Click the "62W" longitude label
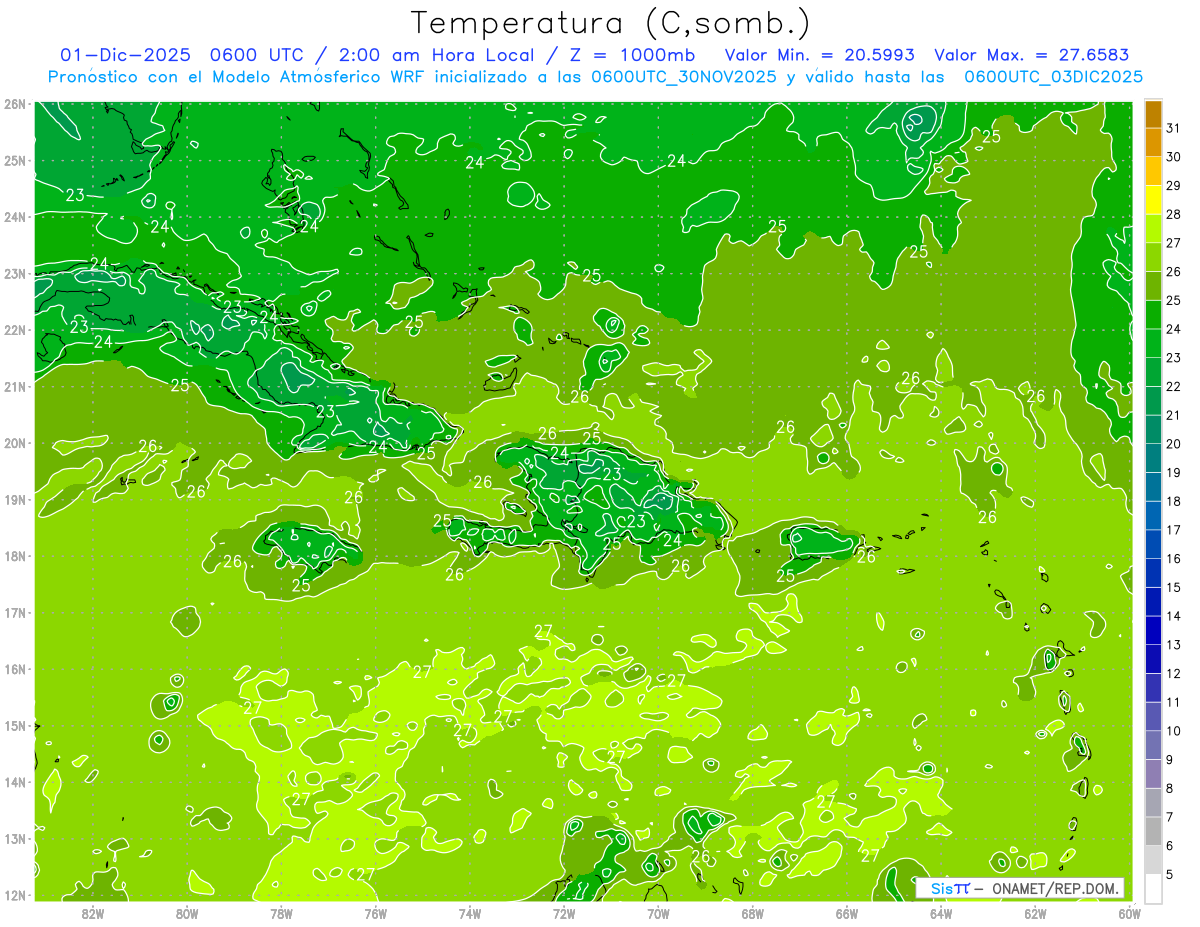 coord(1035,913)
